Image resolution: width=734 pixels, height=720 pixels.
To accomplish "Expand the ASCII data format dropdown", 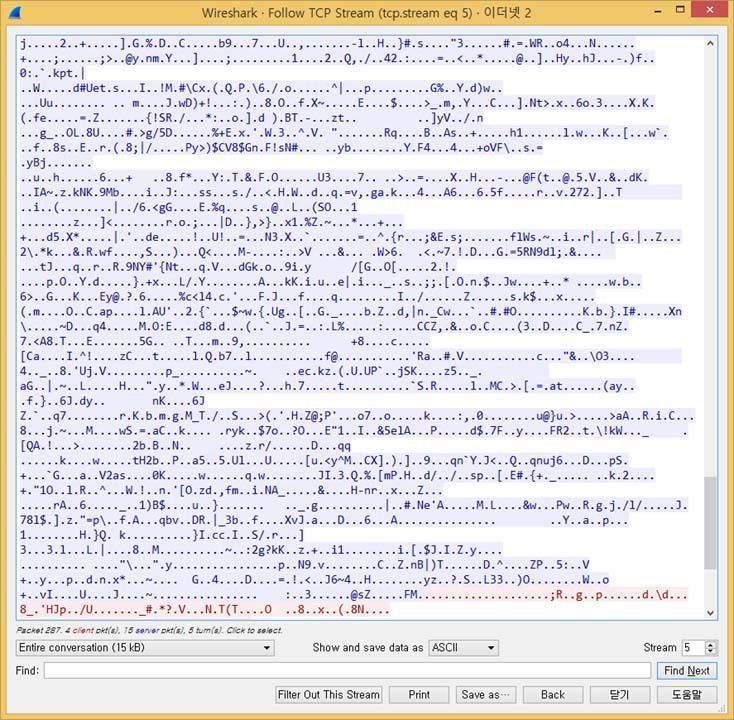I will pyautogui.click(x=463, y=648).
